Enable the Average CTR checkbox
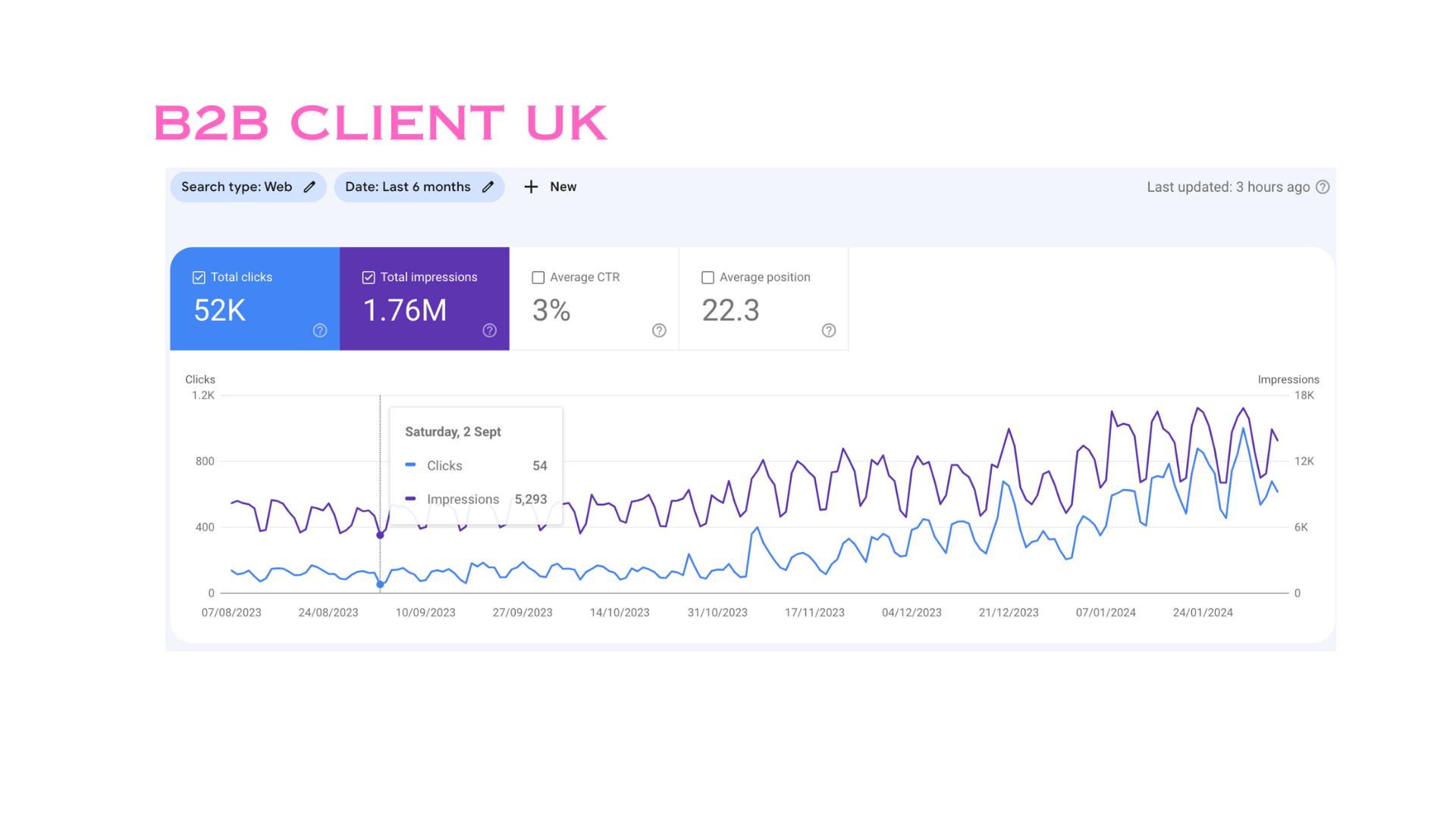 pyautogui.click(x=538, y=278)
